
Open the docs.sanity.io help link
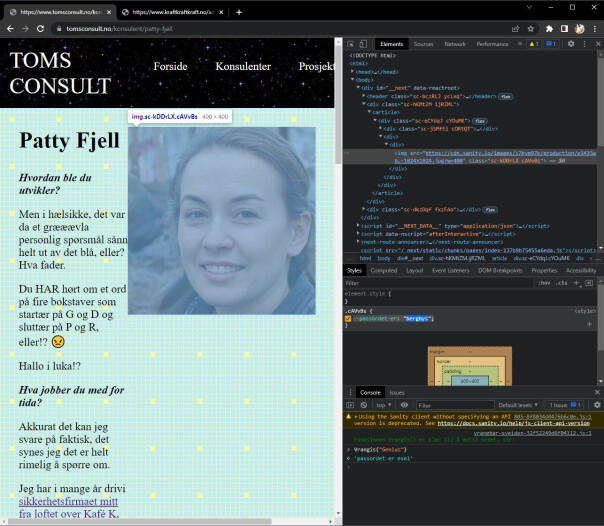coord(513,423)
